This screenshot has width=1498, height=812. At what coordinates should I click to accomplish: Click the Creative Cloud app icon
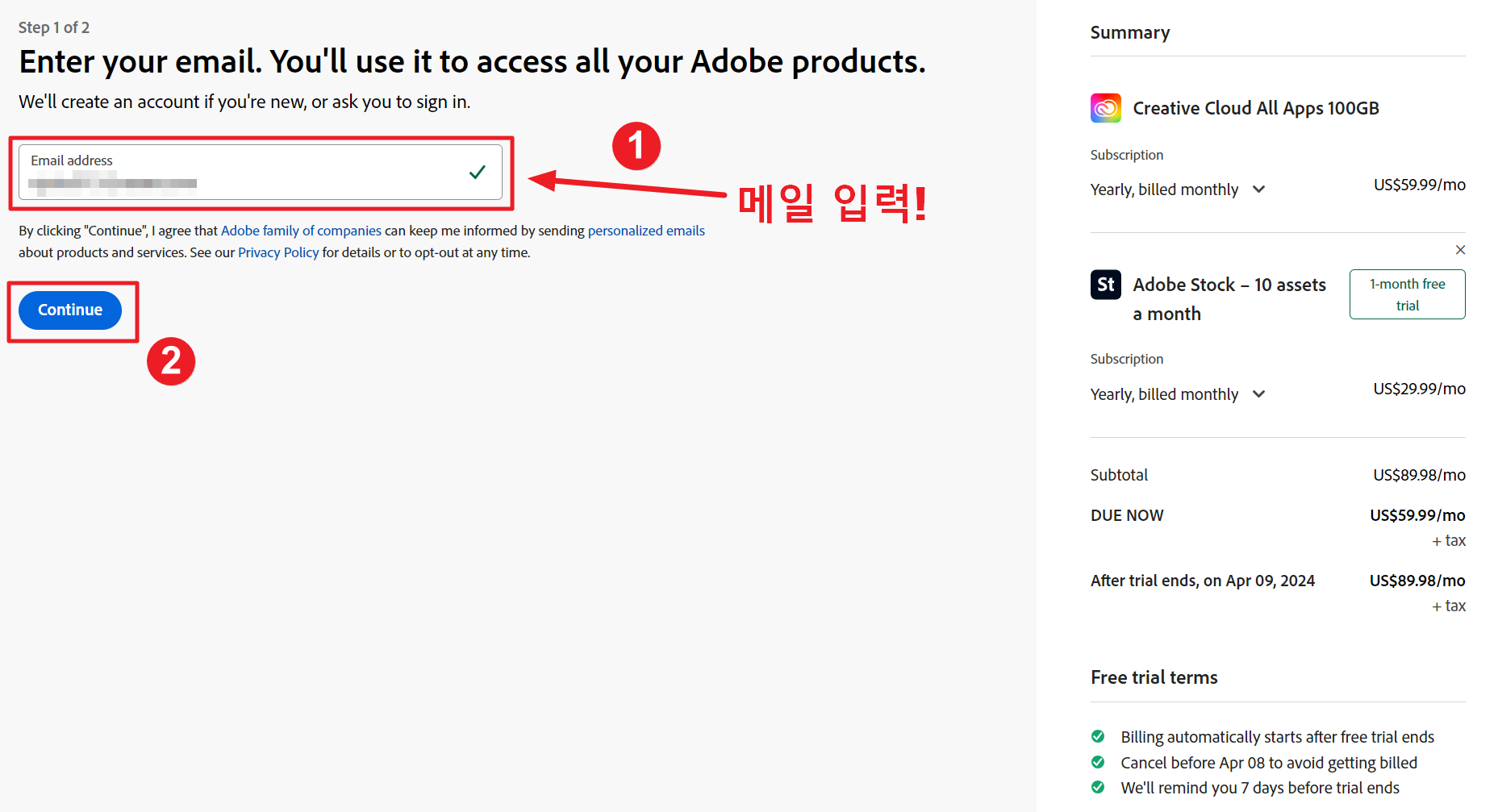pyautogui.click(x=1106, y=108)
